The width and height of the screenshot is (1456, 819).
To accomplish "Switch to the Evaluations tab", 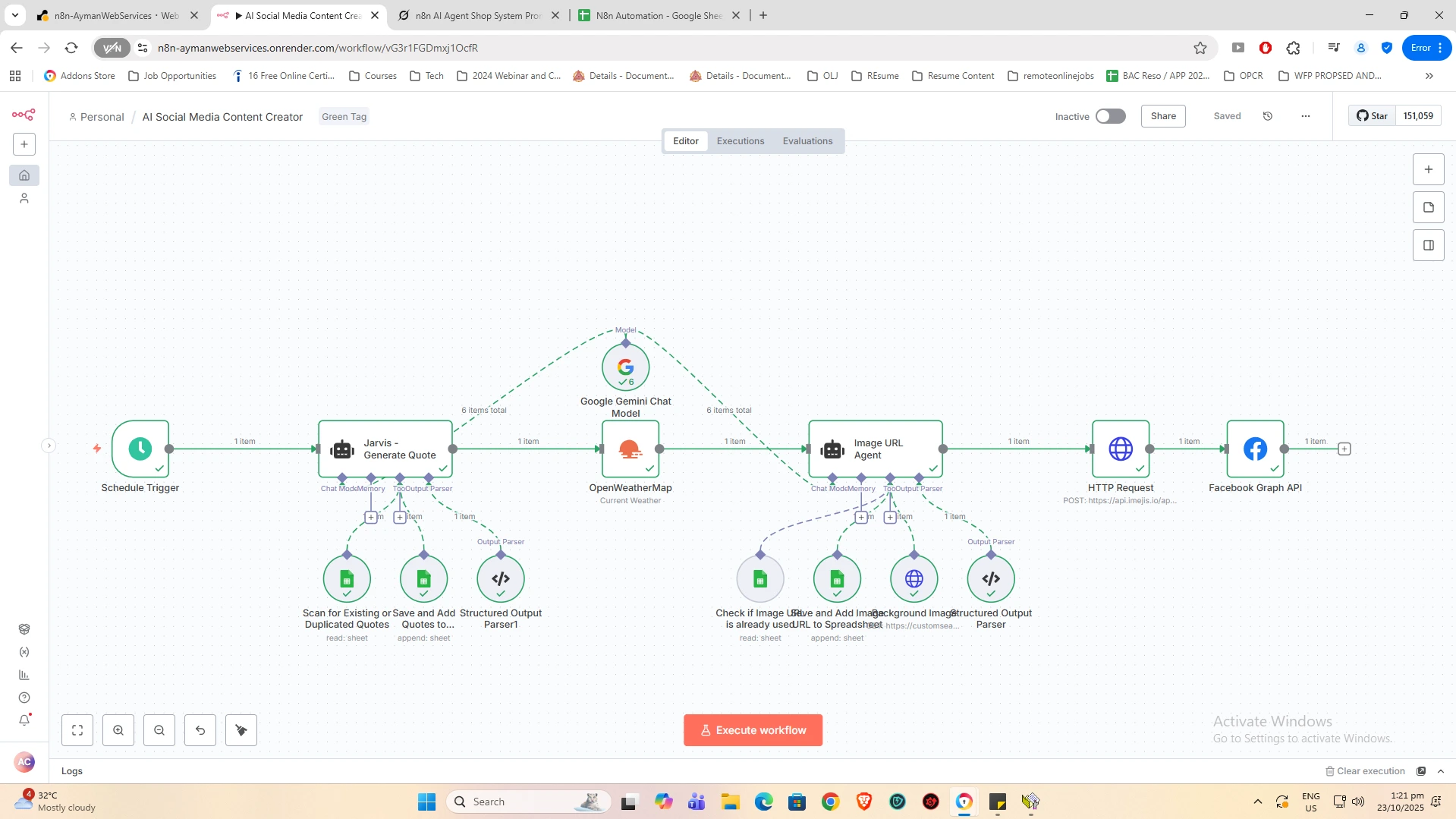I will (x=807, y=141).
